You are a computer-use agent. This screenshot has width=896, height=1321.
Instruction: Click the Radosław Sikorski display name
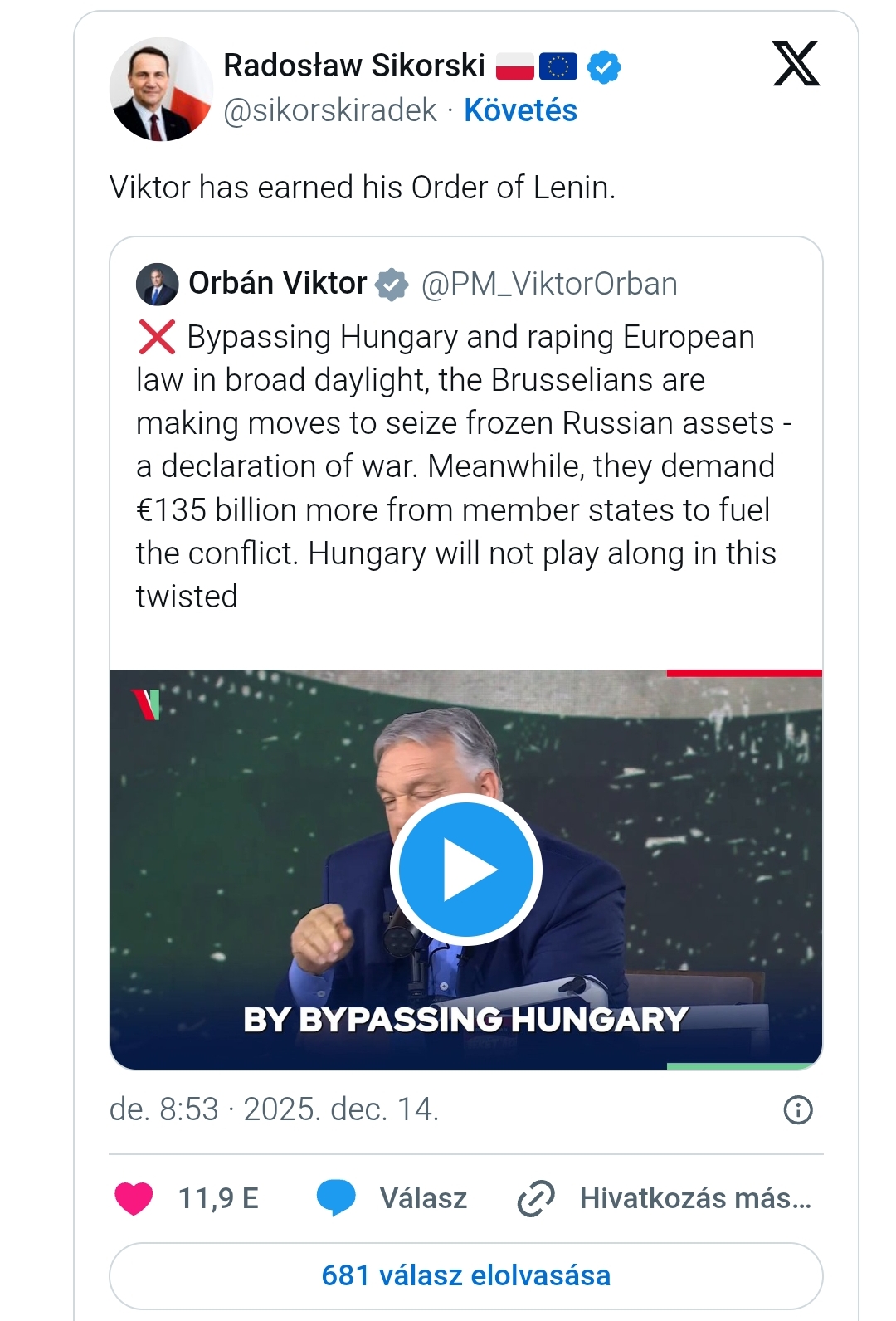[354, 66]
